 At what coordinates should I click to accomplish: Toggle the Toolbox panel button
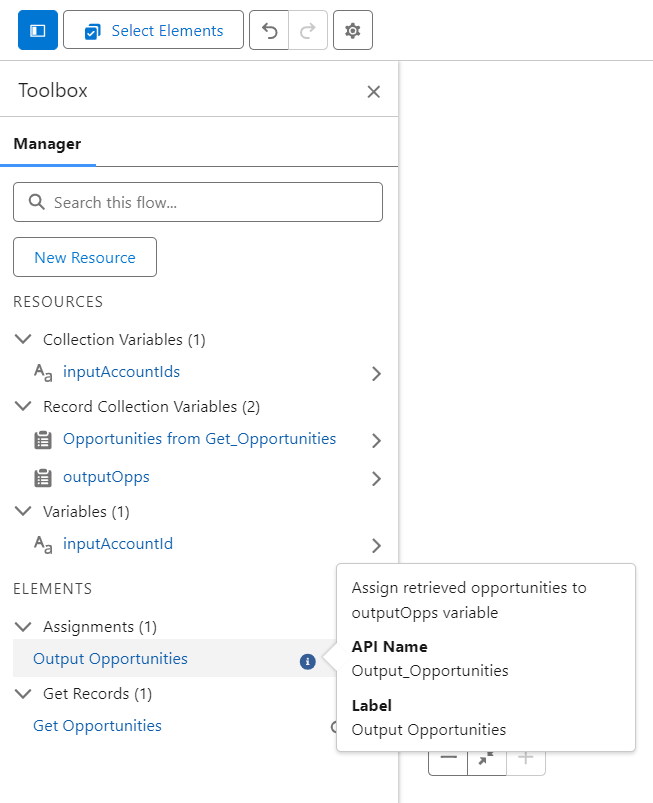[38, 30]
